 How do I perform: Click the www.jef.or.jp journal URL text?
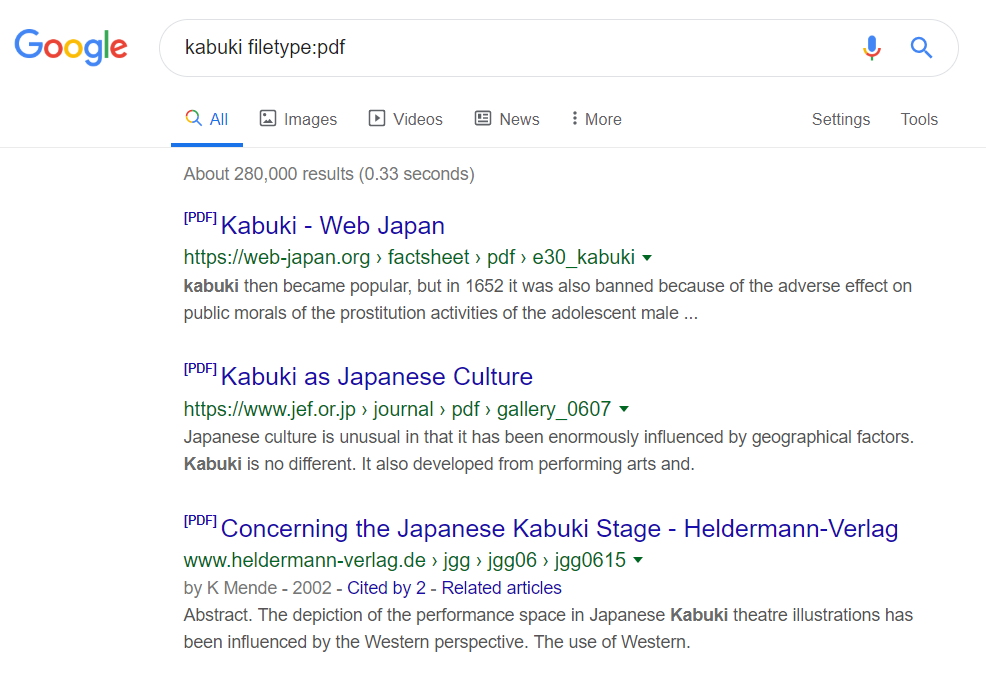click(397, 409)
